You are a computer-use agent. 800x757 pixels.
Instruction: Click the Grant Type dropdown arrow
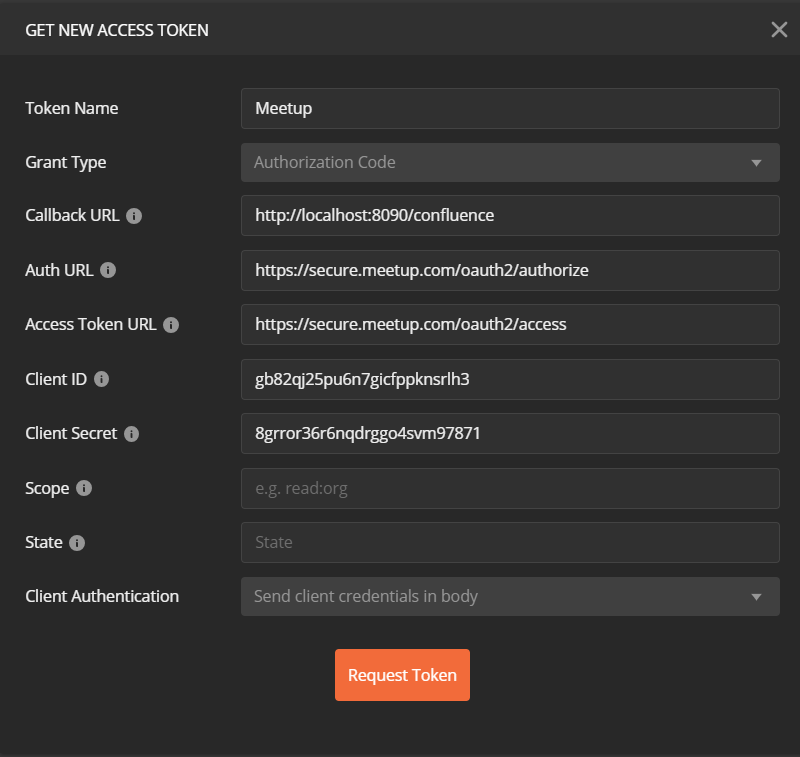coord(756,163)
